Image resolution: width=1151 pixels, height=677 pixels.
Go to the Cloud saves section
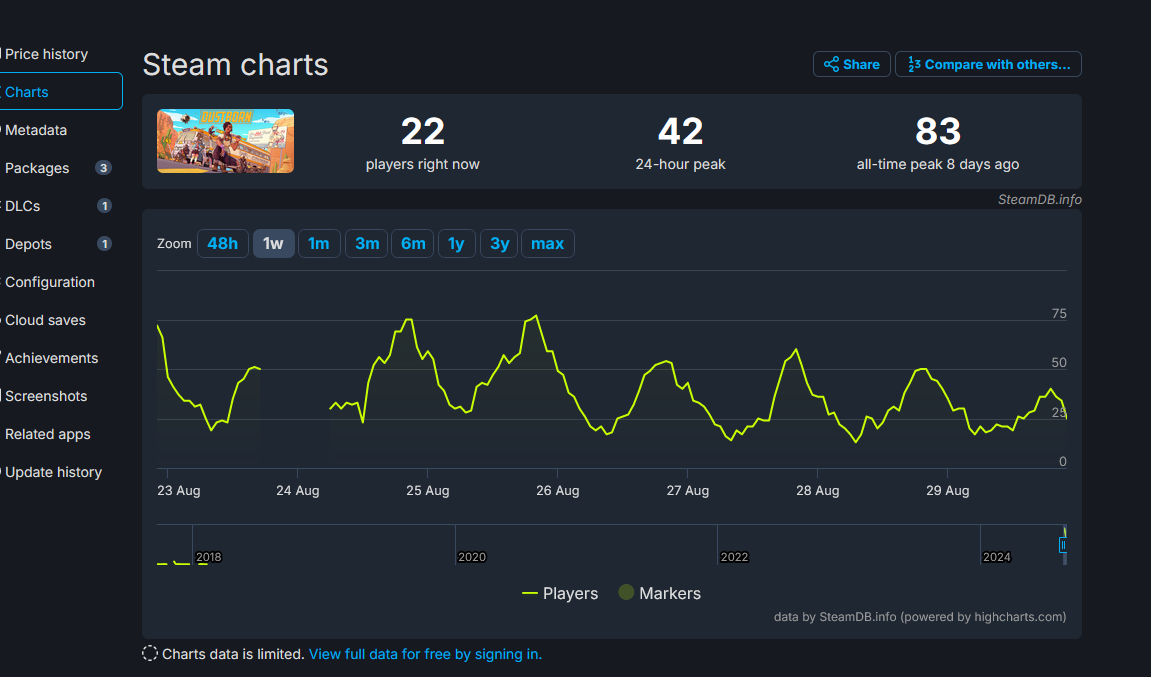click(45, 320)
